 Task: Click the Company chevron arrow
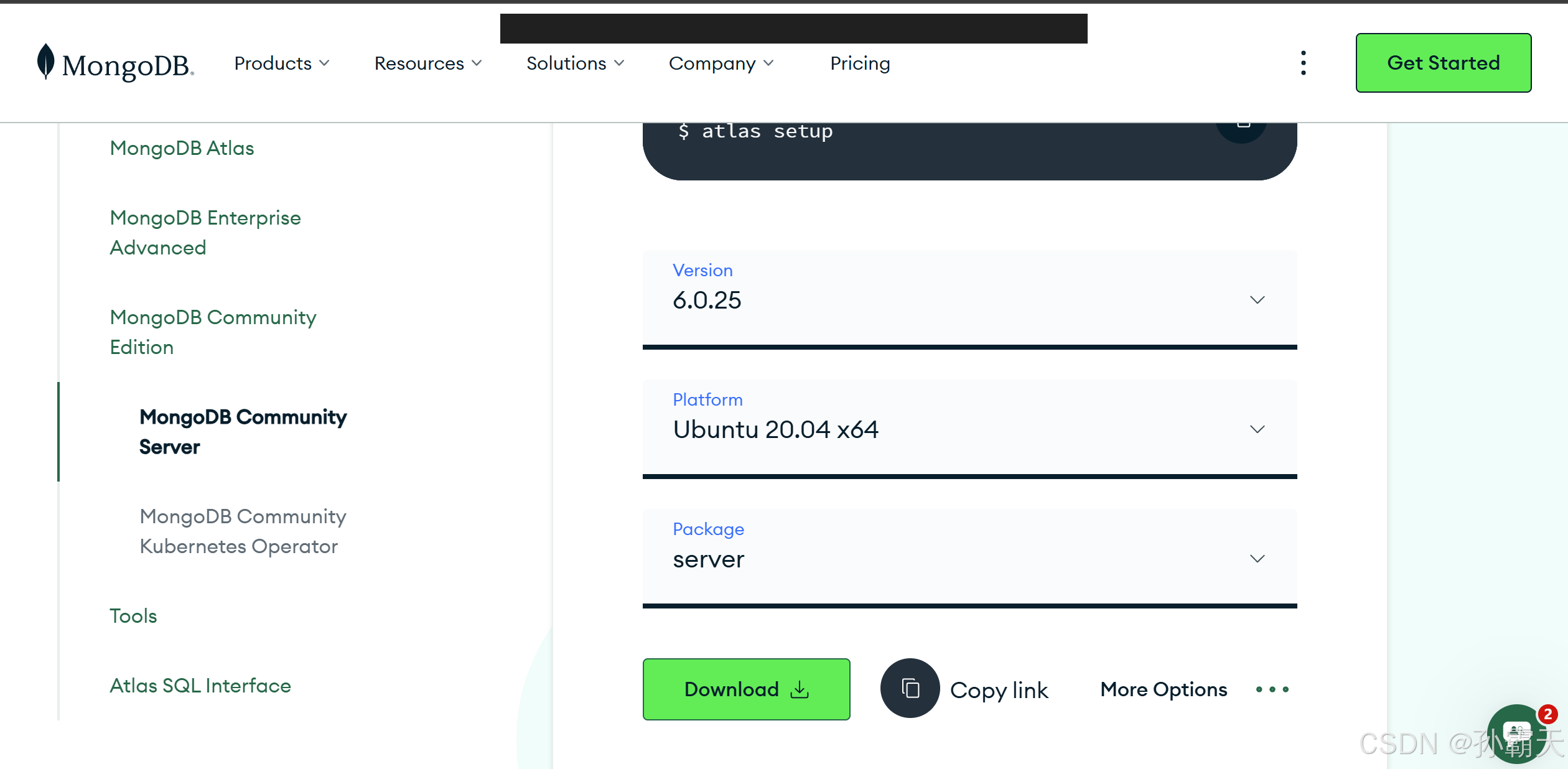pyautogui.click(x=768, y=63)
